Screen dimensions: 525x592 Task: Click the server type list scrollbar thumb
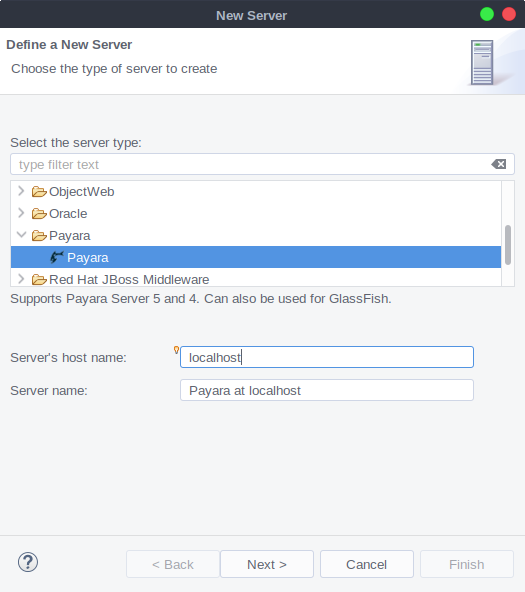click(x=508, y=245)
